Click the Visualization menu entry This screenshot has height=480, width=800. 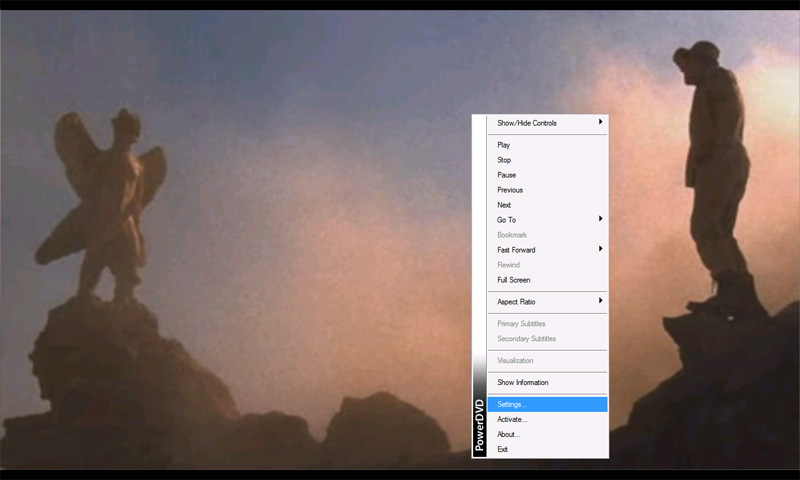tap(547, 361)
